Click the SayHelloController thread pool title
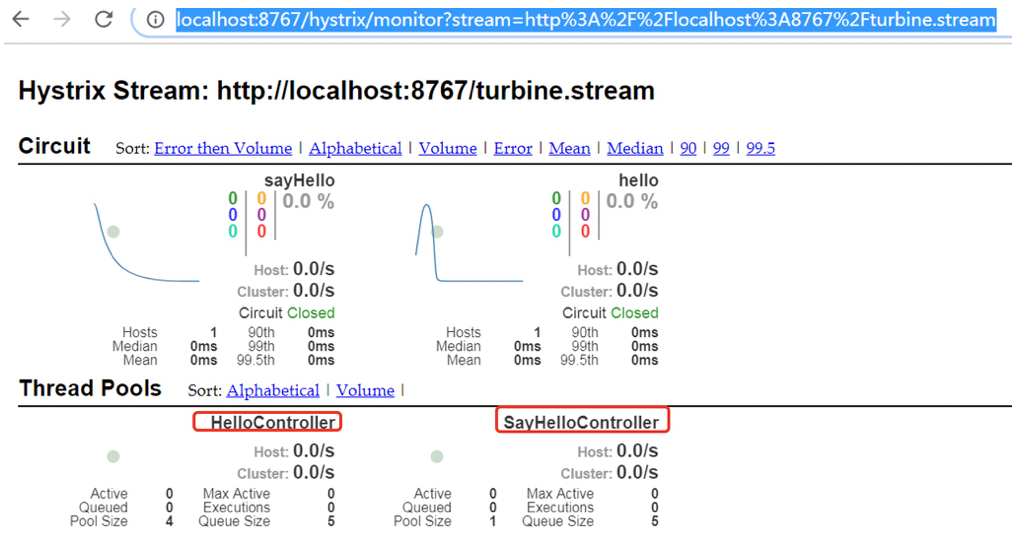Viewport: 1030px width, 538px height. pos(581,422)
